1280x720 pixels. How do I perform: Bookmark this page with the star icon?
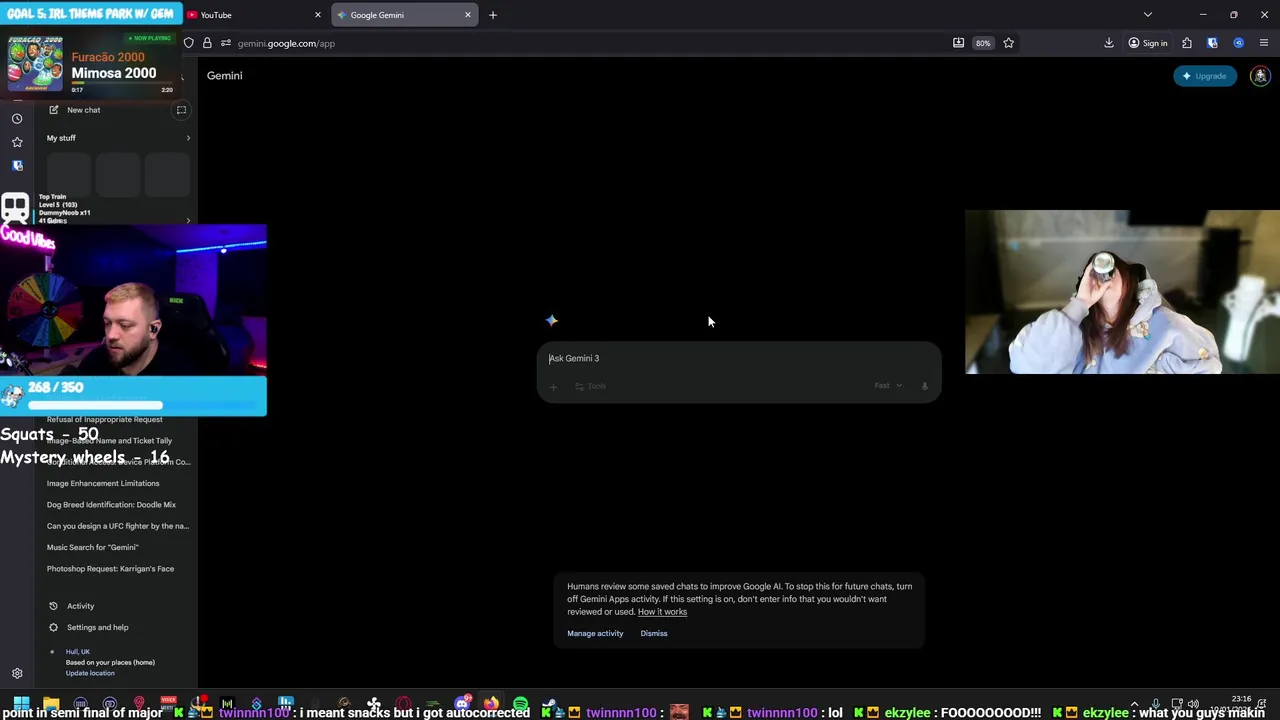1008,43
